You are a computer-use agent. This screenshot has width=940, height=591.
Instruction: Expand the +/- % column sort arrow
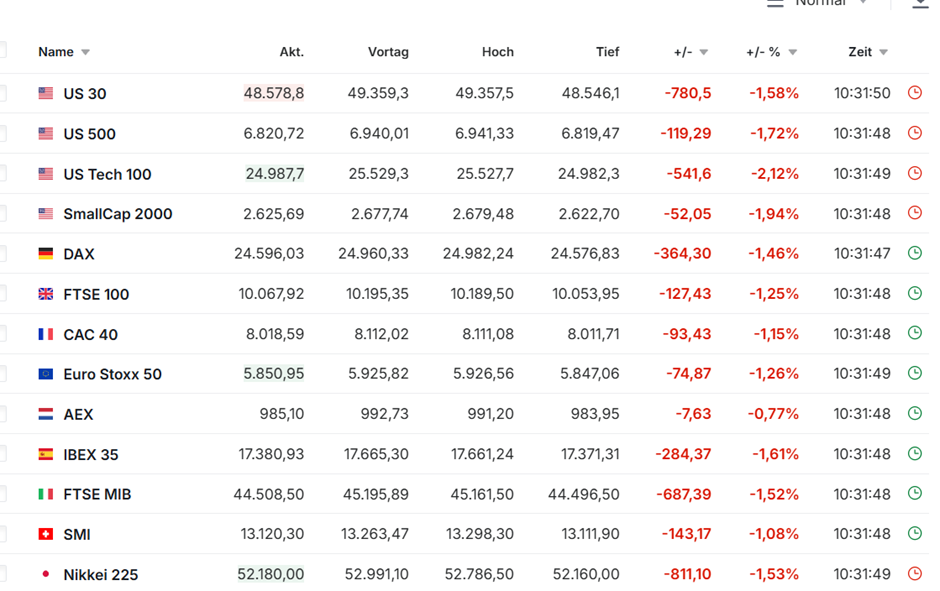click(x=793, y=53)
